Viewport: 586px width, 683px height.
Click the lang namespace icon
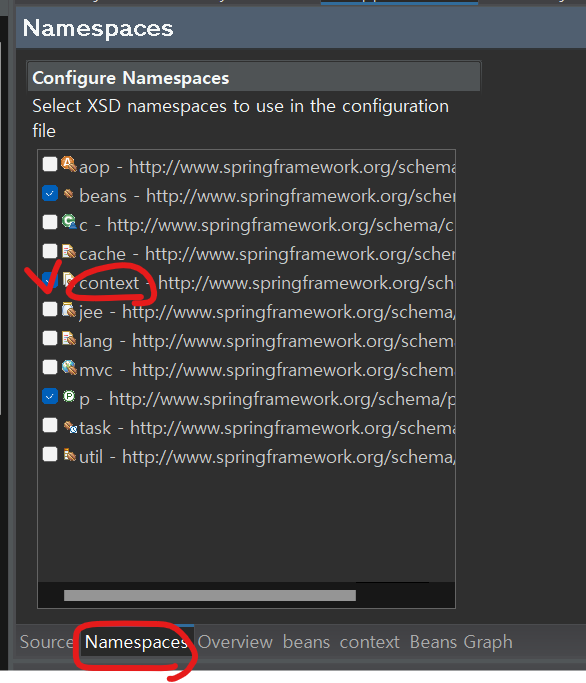(x=69, y=338)
